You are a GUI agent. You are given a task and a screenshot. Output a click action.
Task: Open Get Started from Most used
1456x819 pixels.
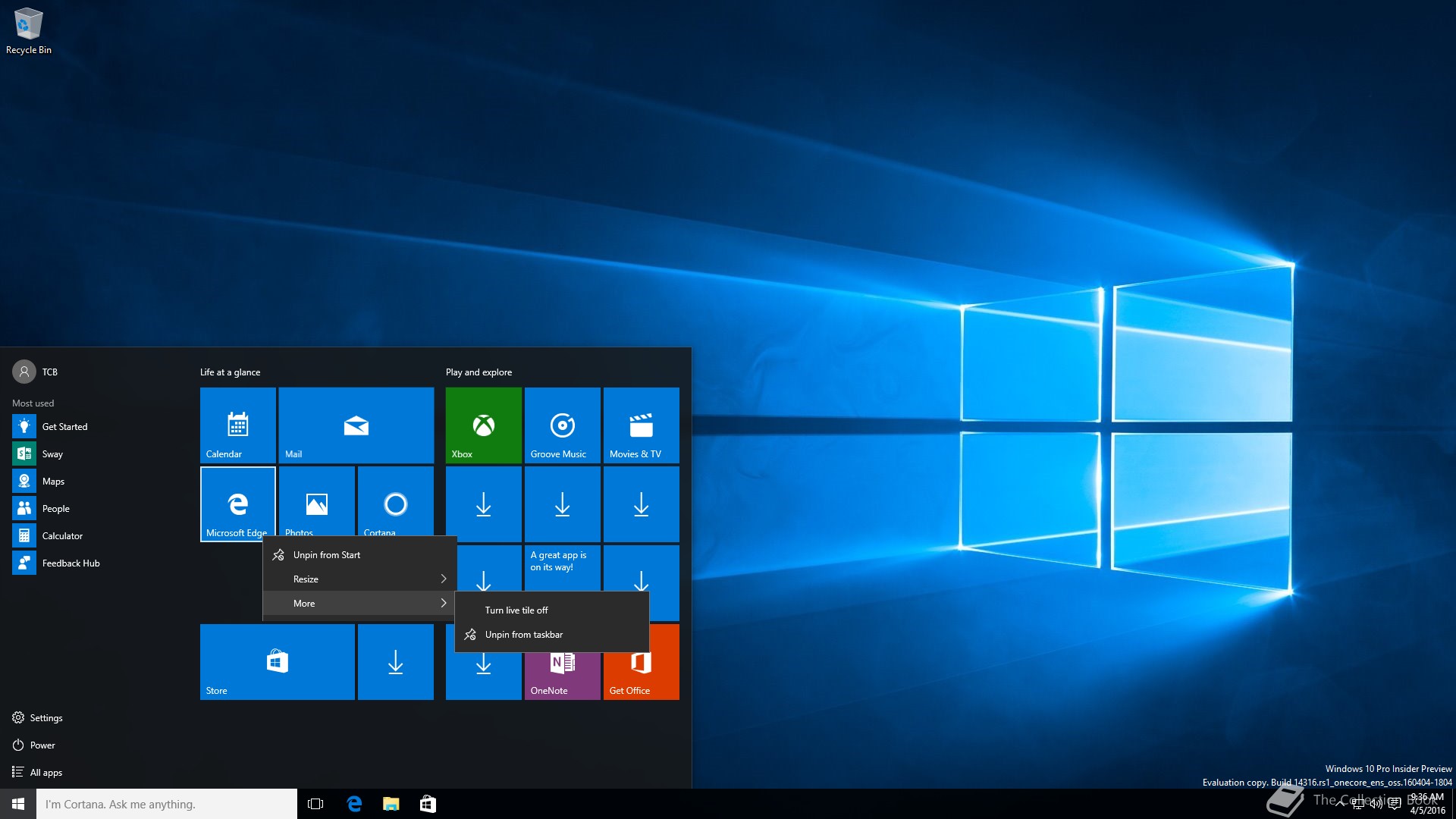tap(64, 426)
